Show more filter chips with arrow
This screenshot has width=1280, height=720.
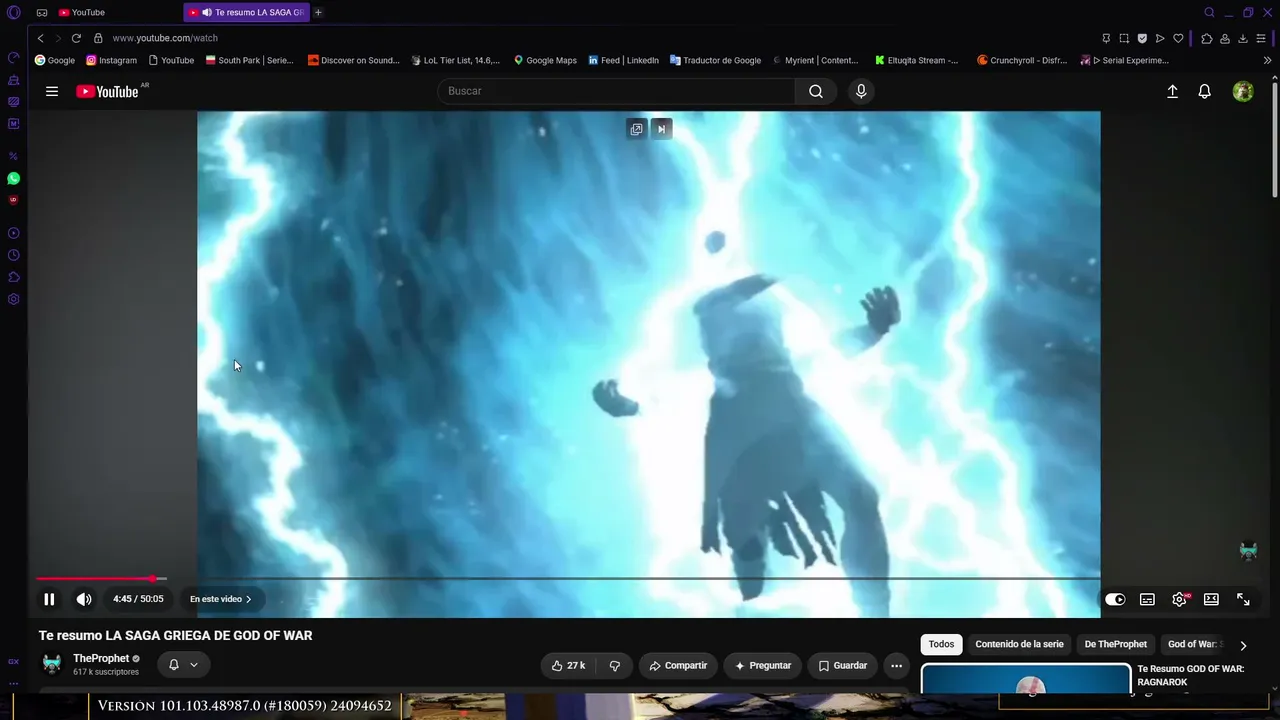[1243, 645]
